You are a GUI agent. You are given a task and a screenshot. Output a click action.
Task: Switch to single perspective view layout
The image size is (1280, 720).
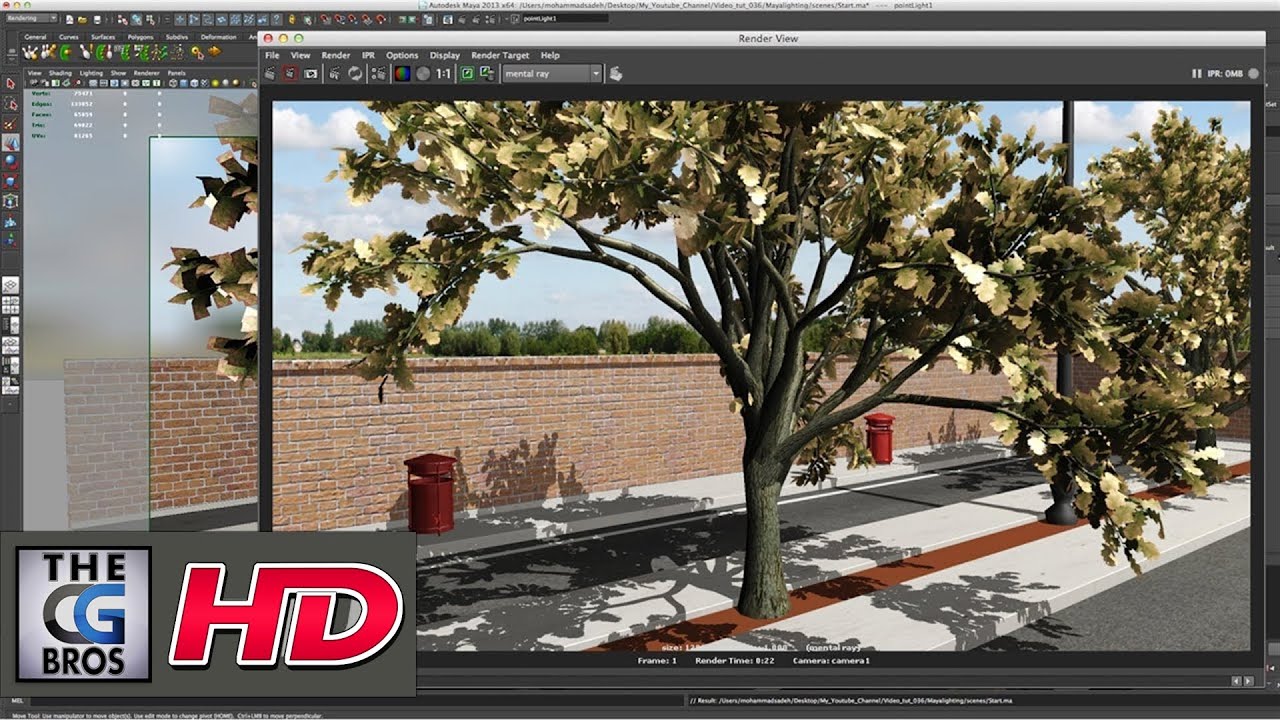tap(10, 285)
